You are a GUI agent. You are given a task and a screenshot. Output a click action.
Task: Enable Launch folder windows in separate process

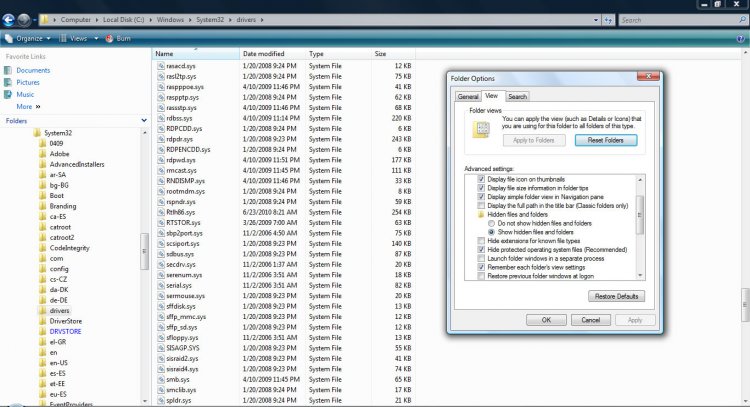tap(481, 259)
